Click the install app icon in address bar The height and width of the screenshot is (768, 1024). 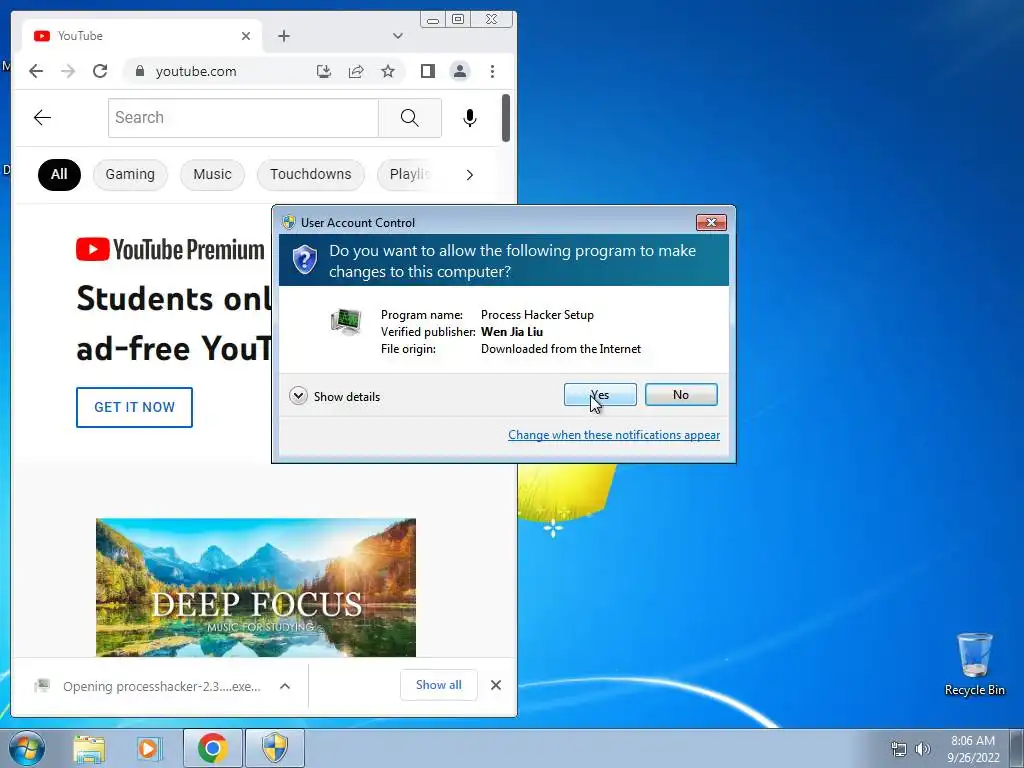pyautogui.click(x=323, y=71)
